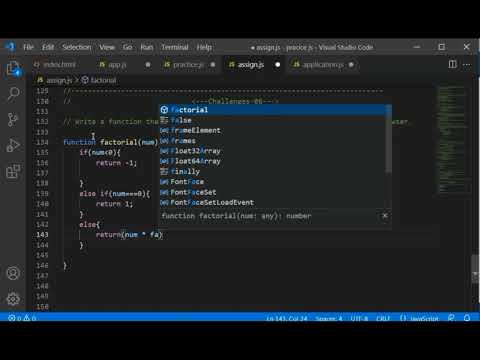Open the Manage gear icon
Viewport: 480px width, 360px height.
[x=13, y=299]
